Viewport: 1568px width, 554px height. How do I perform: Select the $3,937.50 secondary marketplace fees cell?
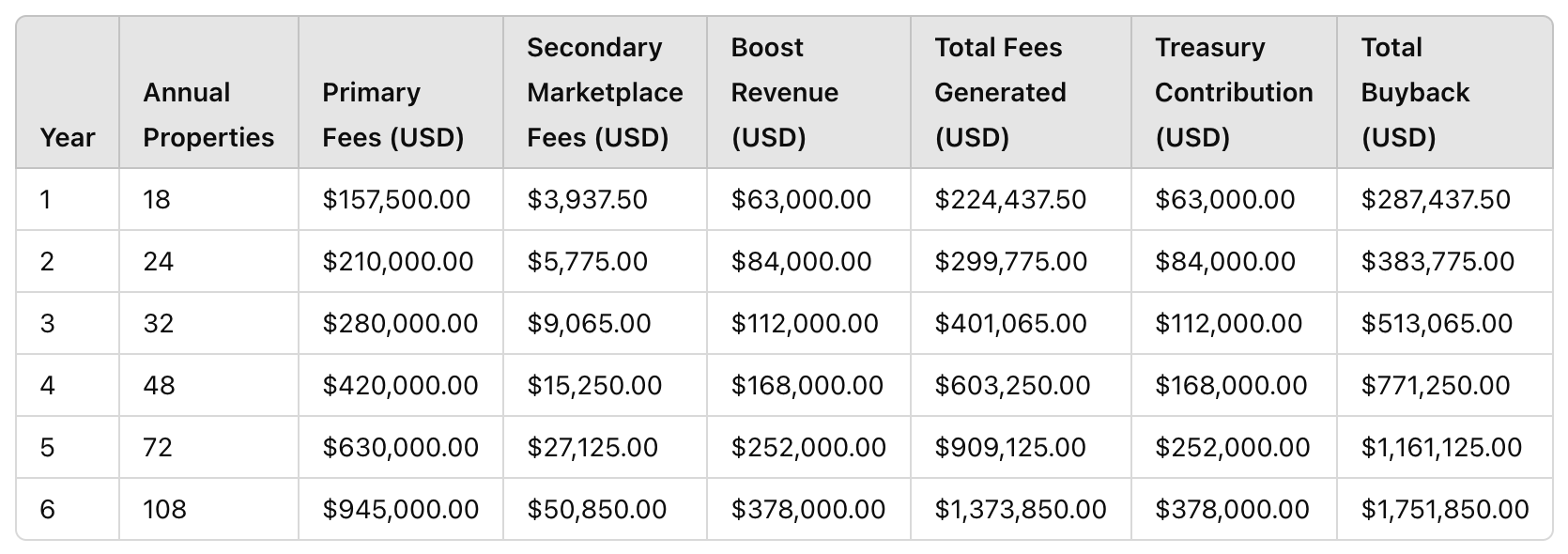[x=587, y=199]
